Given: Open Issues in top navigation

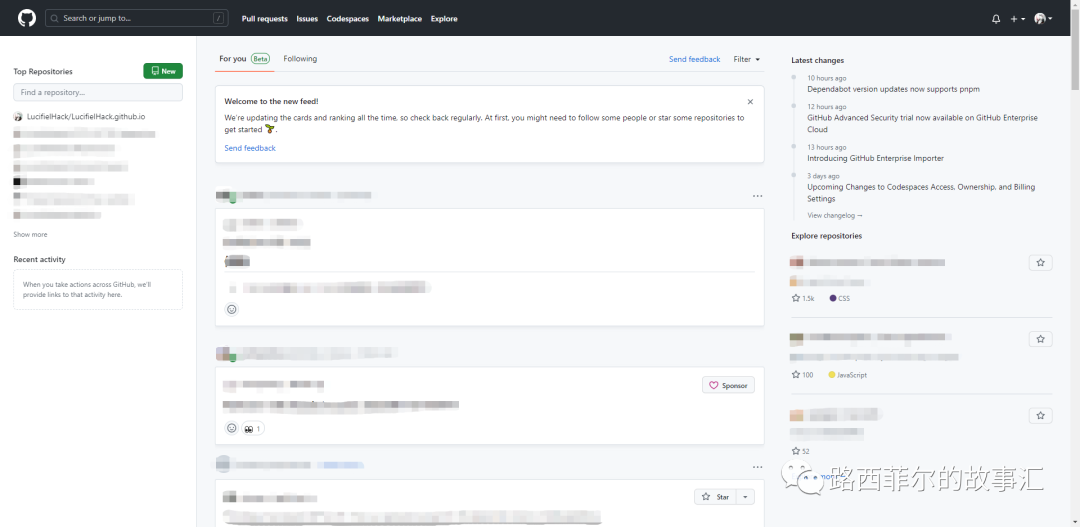Looking at the screenshot, I should click(307, 19).
